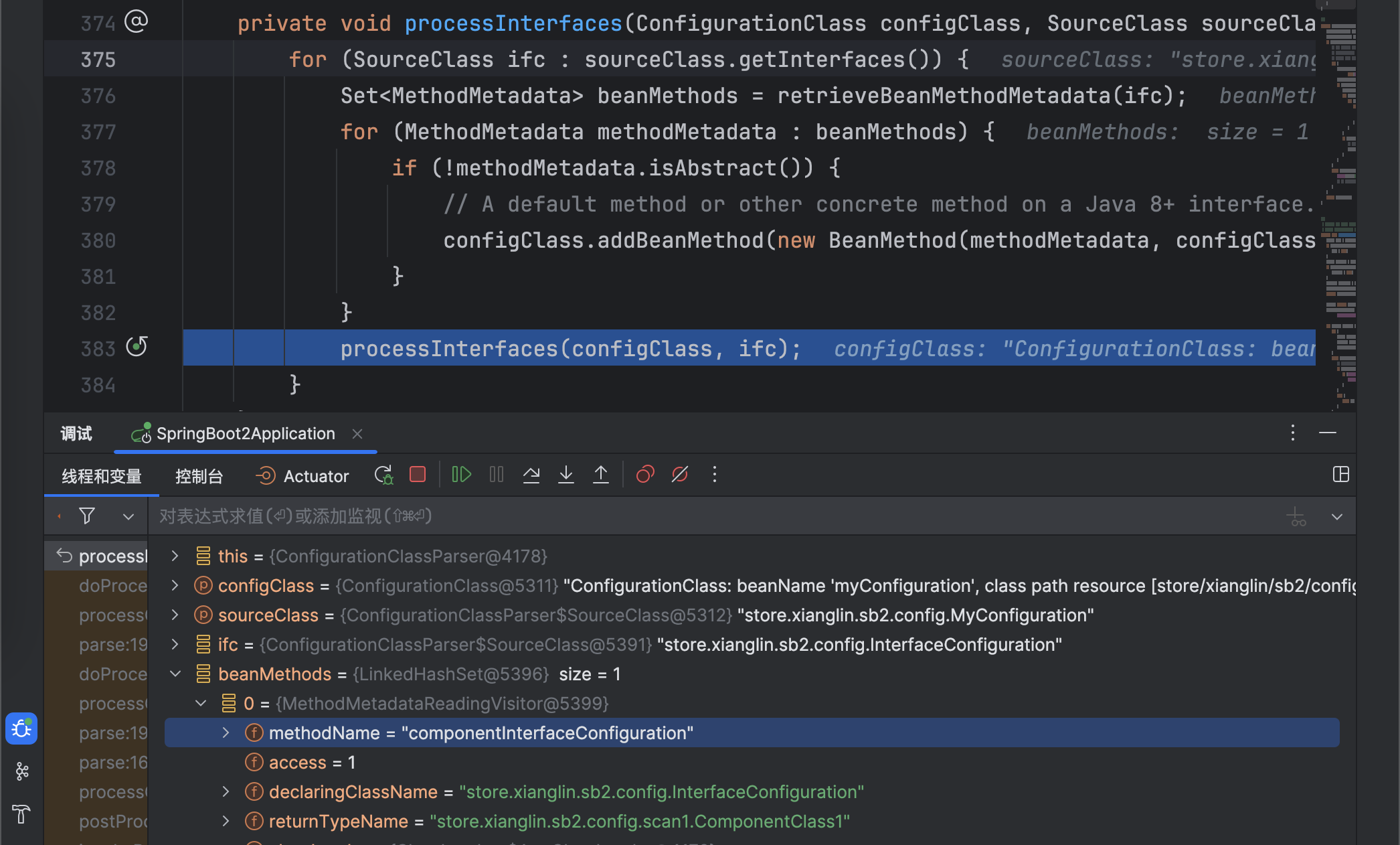The height and width of the screenshot is (845, 1400).
Task: Click the sourceClass MyConfiguration value text
Action: [915, 615]
